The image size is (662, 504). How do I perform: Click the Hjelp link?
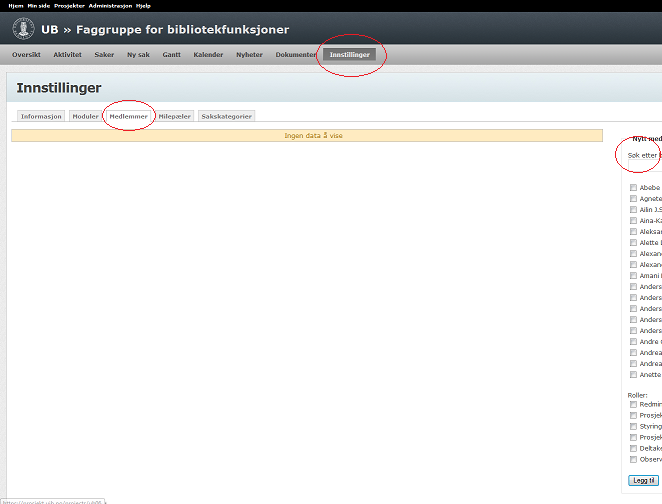click(143, 5)
